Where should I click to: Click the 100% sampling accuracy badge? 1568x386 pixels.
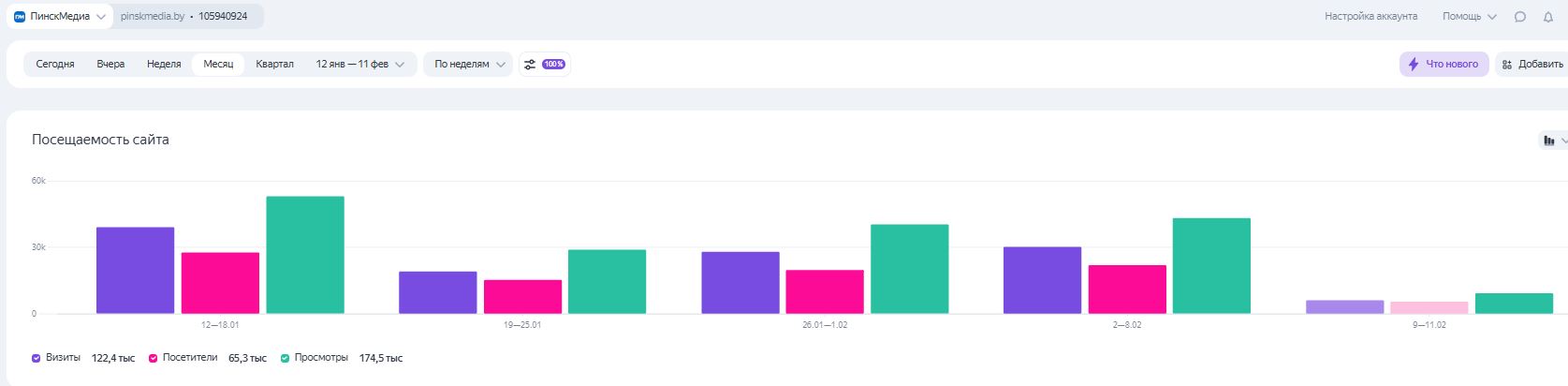coord(553,65)
